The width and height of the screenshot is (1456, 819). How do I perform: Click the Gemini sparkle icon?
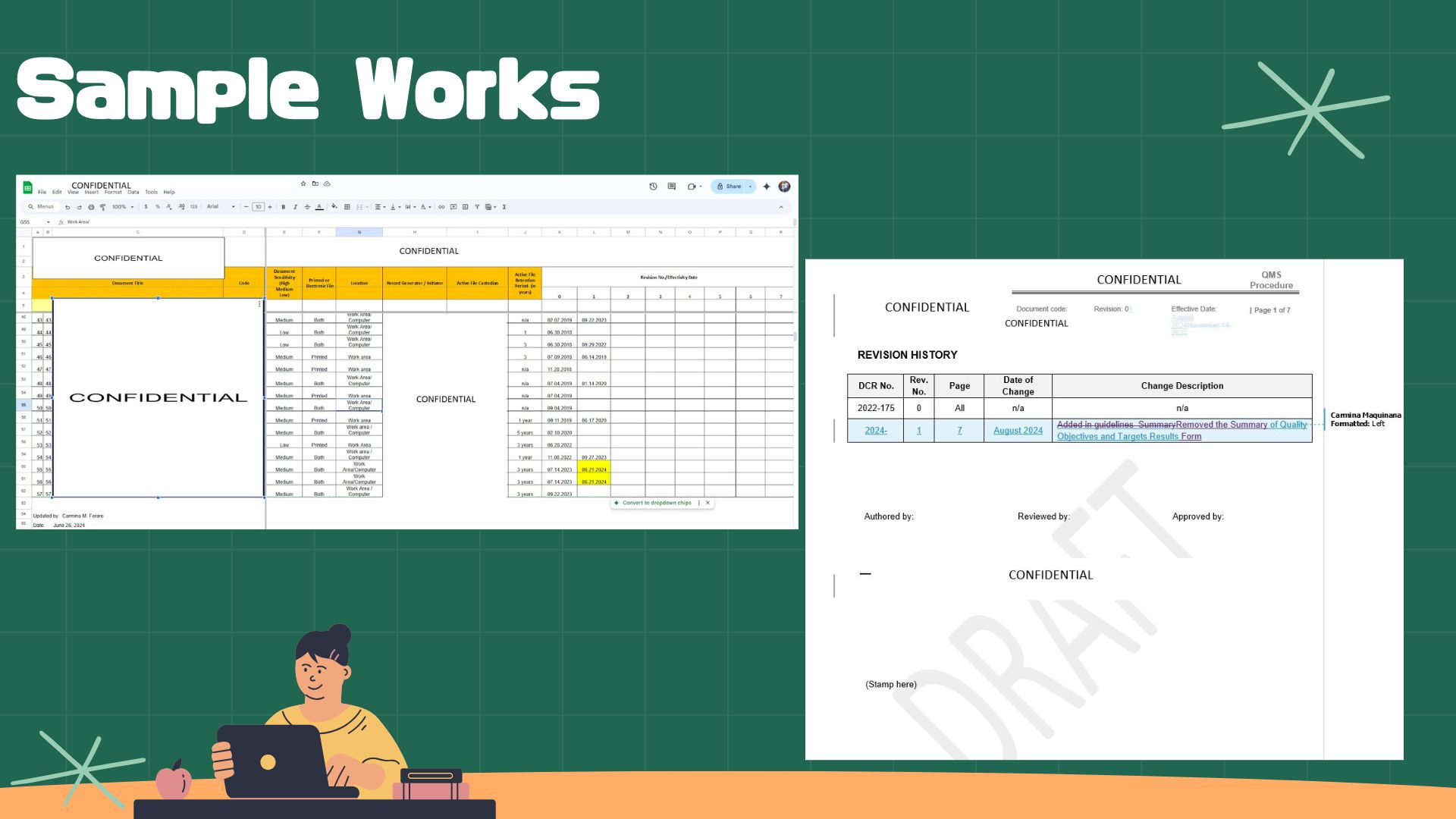coord(767,187)
